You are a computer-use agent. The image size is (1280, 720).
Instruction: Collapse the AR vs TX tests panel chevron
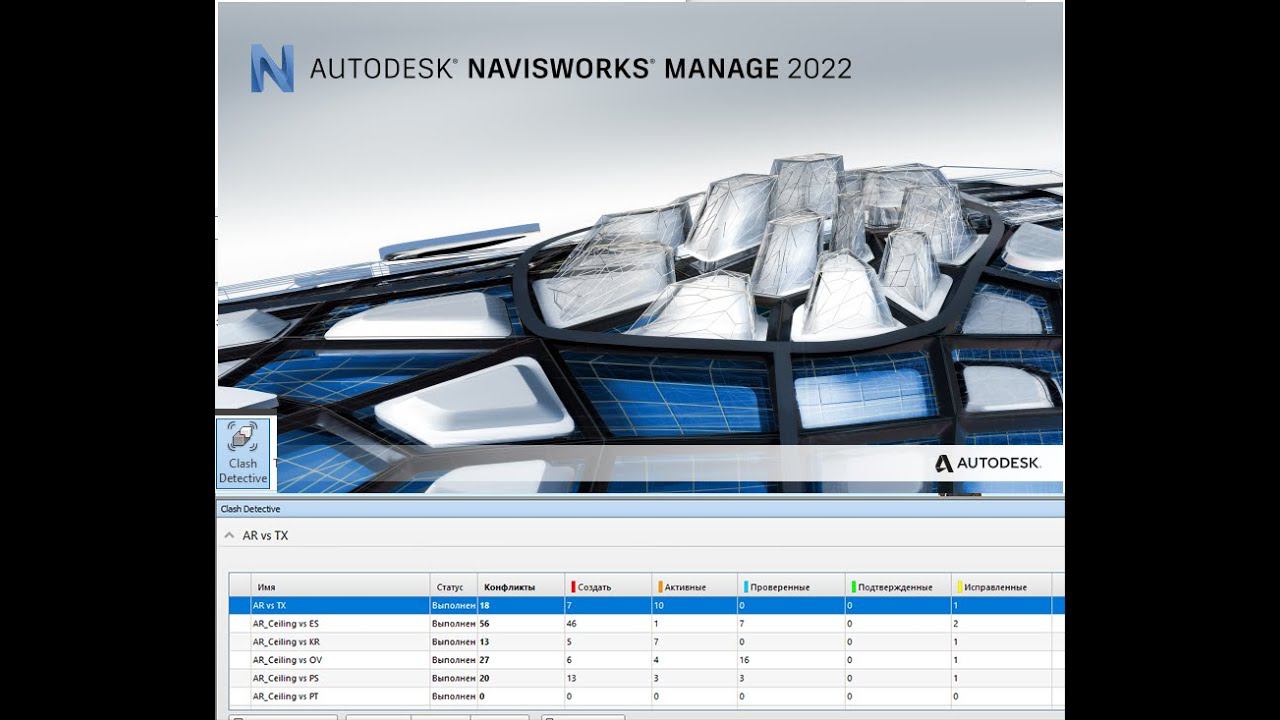(230, 536)
